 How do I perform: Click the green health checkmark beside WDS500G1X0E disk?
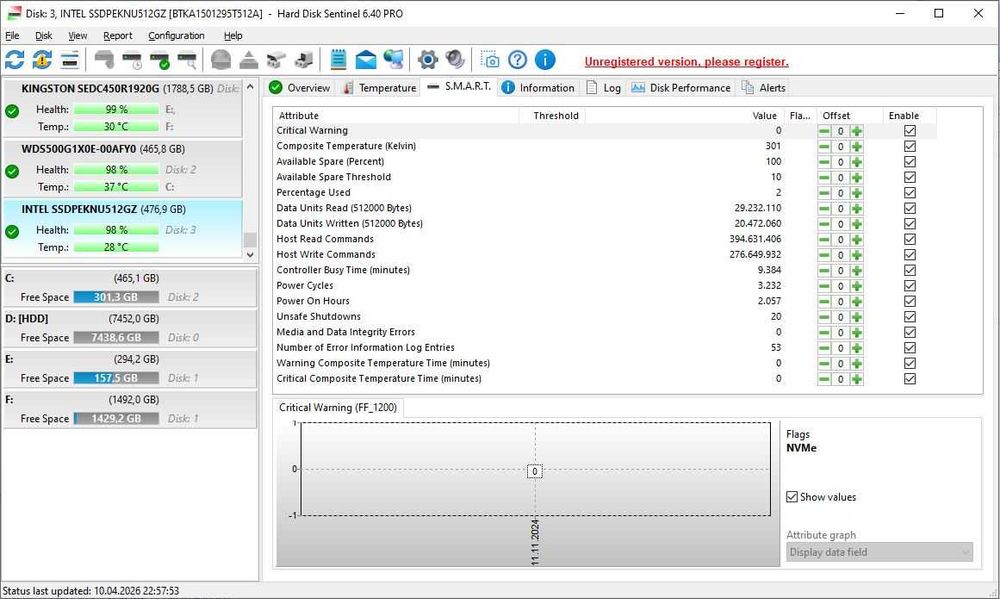pos(12,171)
